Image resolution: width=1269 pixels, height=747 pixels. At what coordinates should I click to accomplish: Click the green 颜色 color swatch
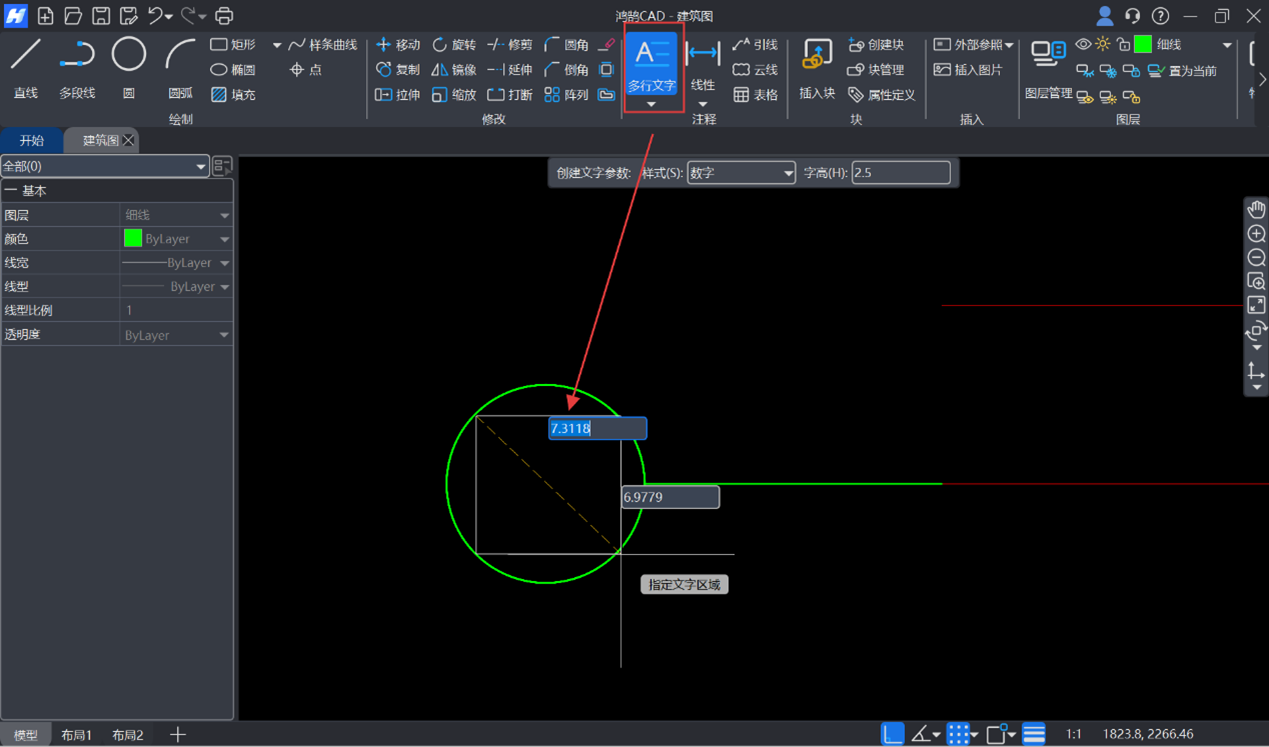pyautogui.click(x=133, y=239)
